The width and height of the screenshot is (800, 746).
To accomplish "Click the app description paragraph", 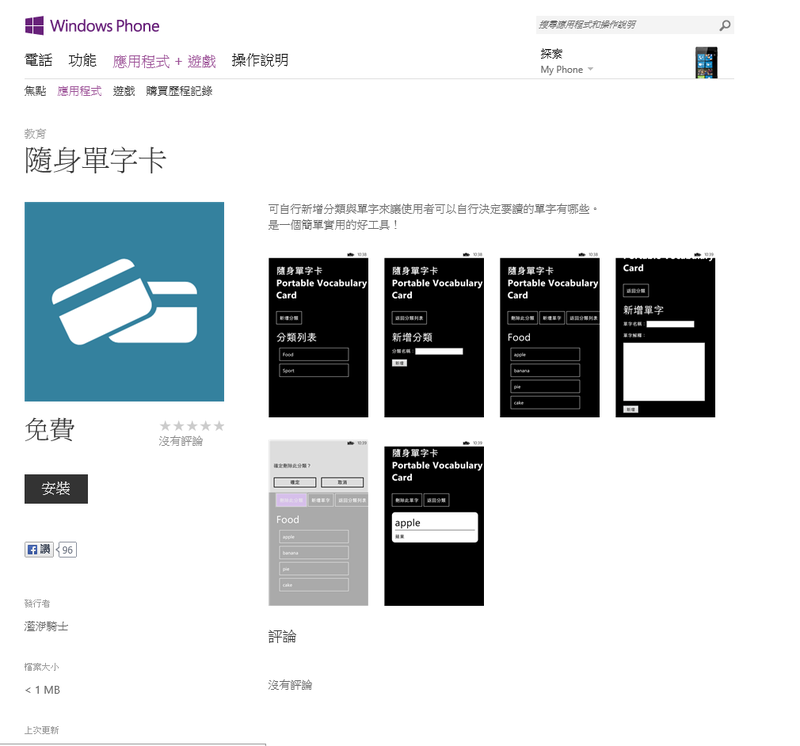I will [x=433, y=217].
